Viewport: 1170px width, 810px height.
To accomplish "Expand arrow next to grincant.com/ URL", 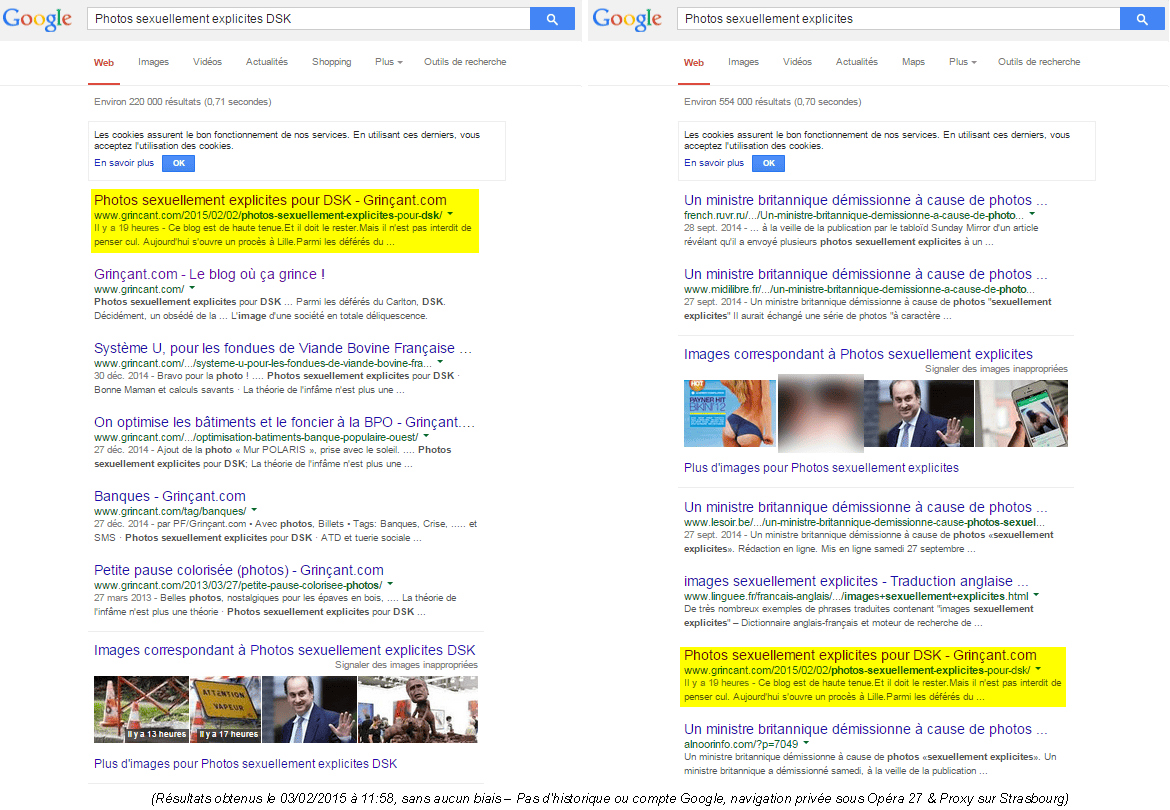I will click(x=190, y=289).
